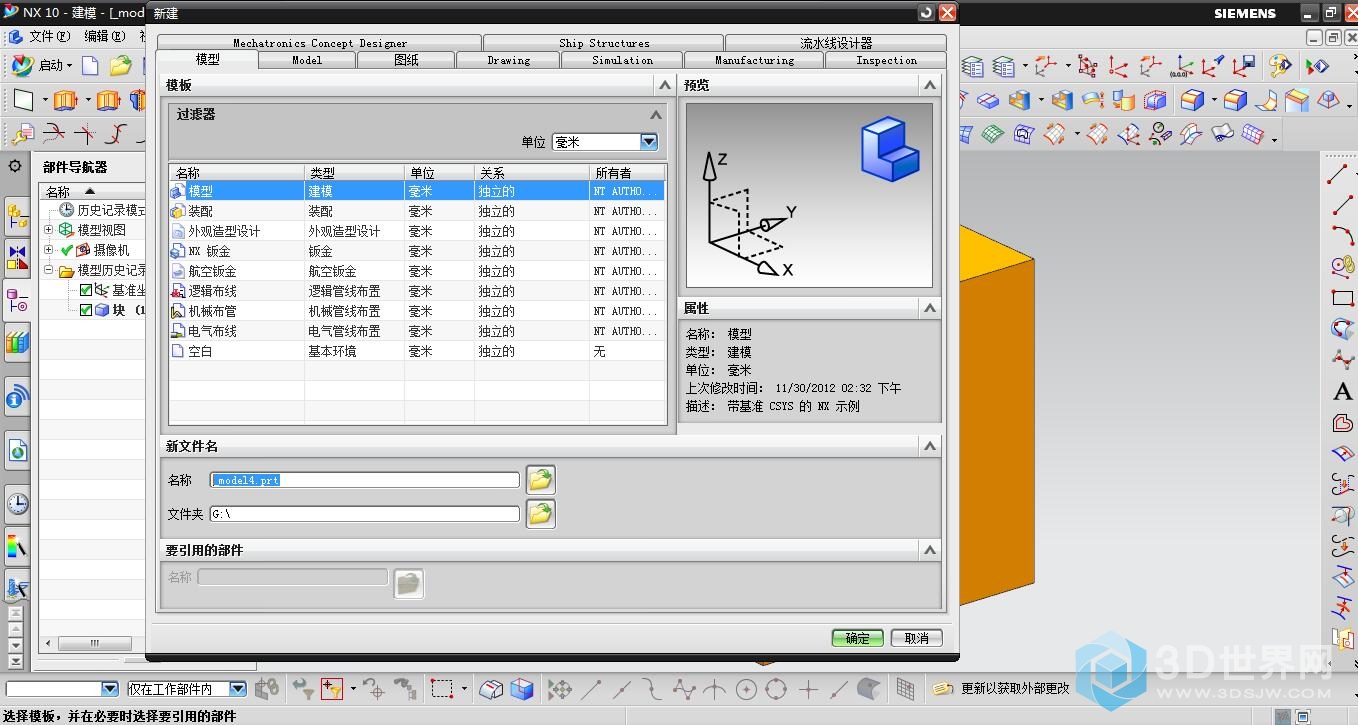Select the Arc tool in right toolbar

pyautogui.click(x=1341, y=236)
